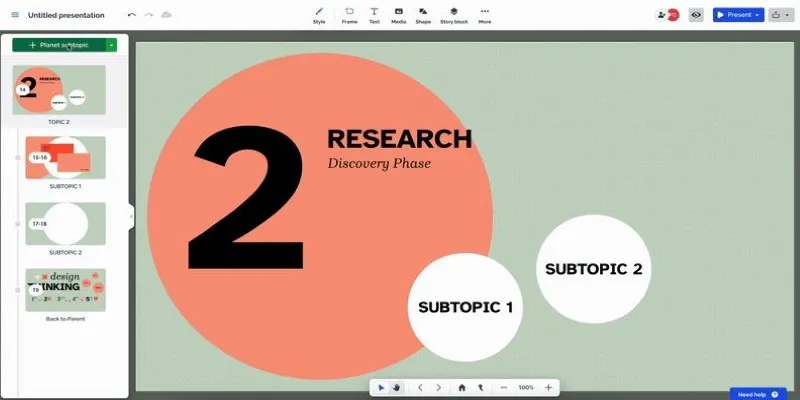Click the 14 step badge

22,90
